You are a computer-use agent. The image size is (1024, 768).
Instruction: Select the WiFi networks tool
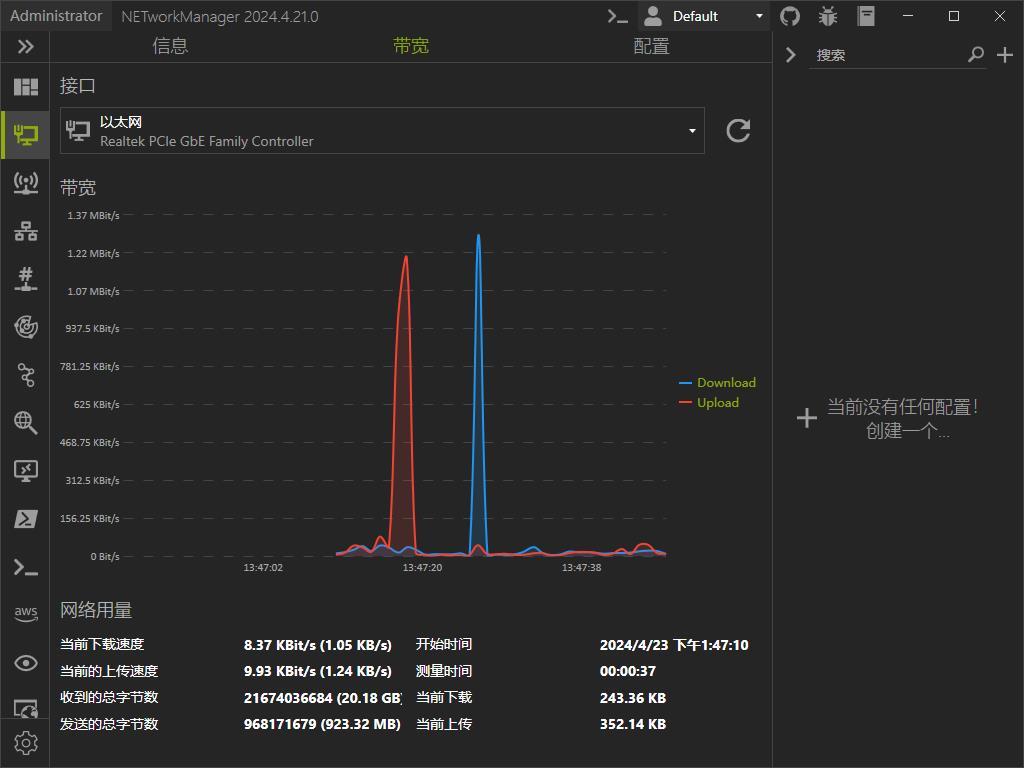pos(25,183)
